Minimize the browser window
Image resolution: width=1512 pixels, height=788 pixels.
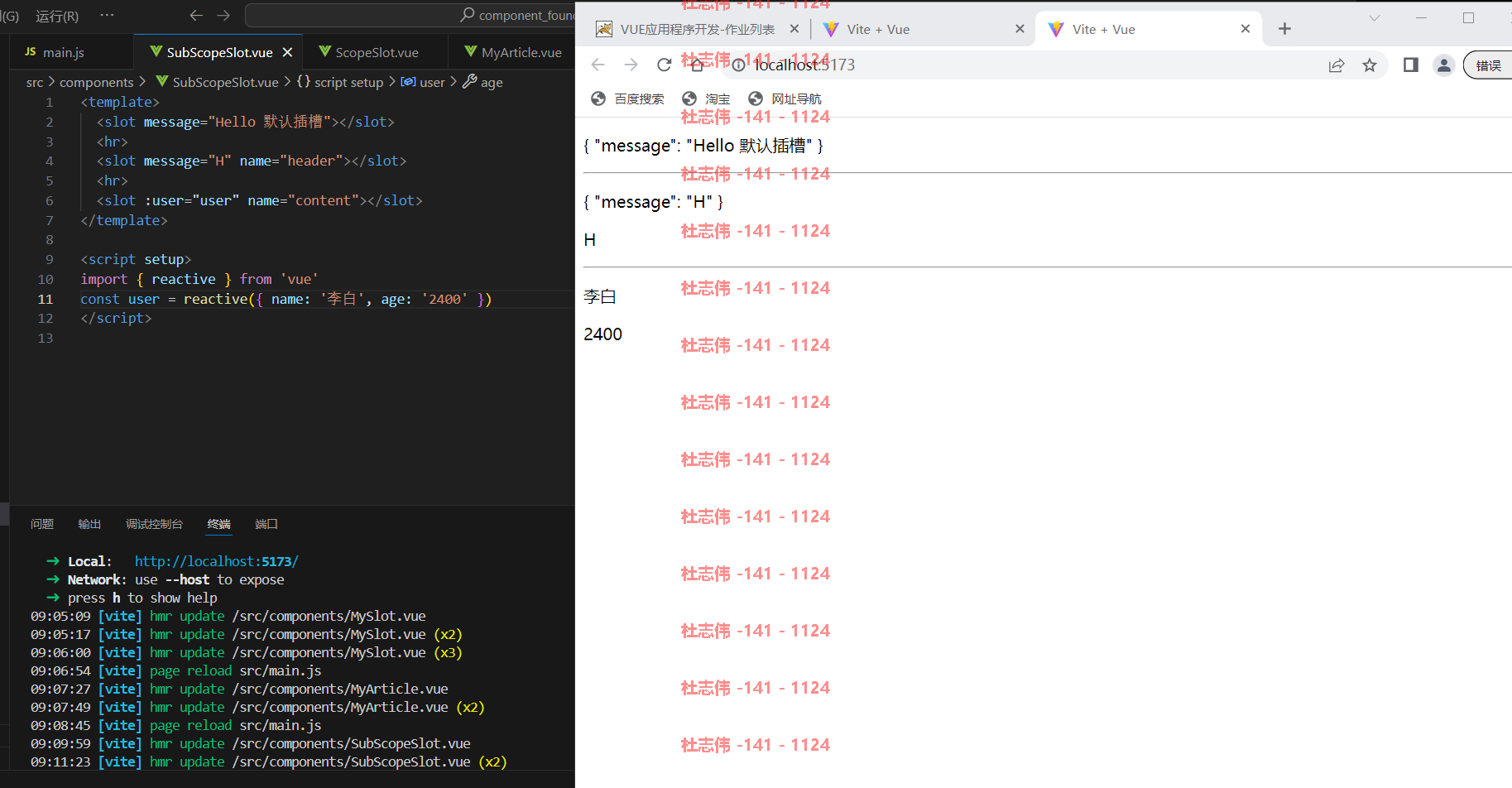coord(1421,17)
